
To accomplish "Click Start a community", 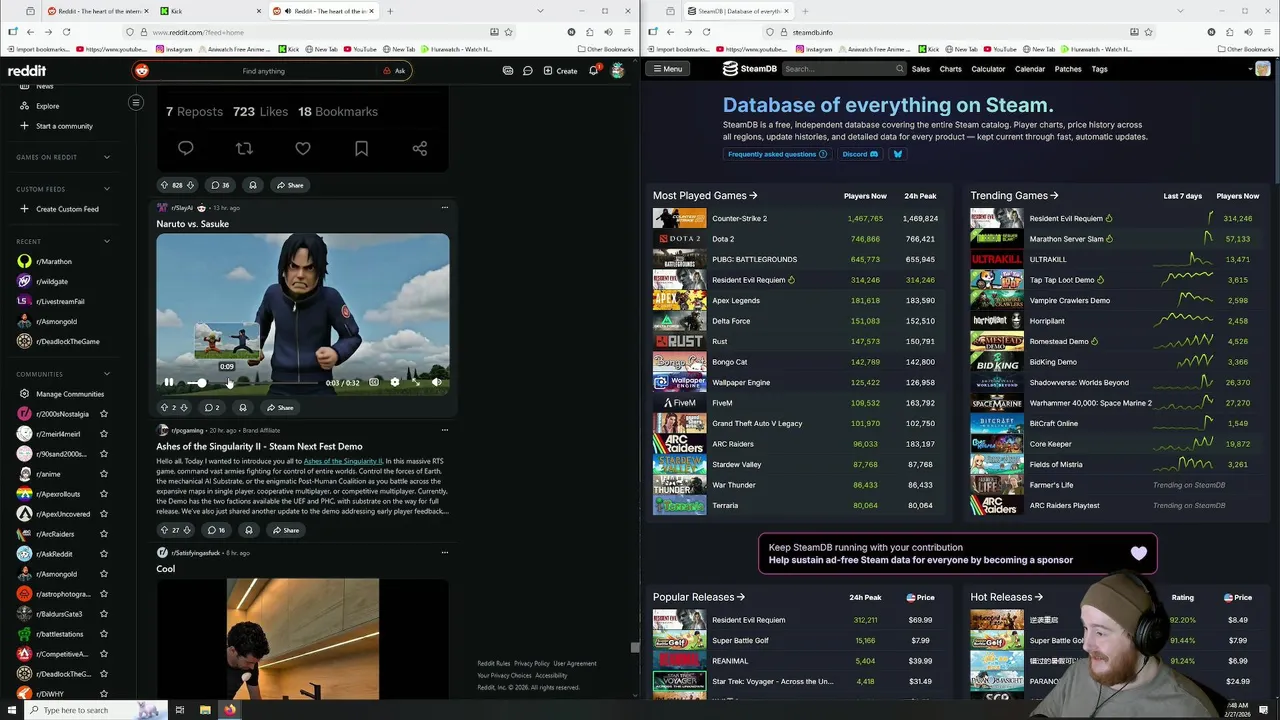I will [64, 126].
